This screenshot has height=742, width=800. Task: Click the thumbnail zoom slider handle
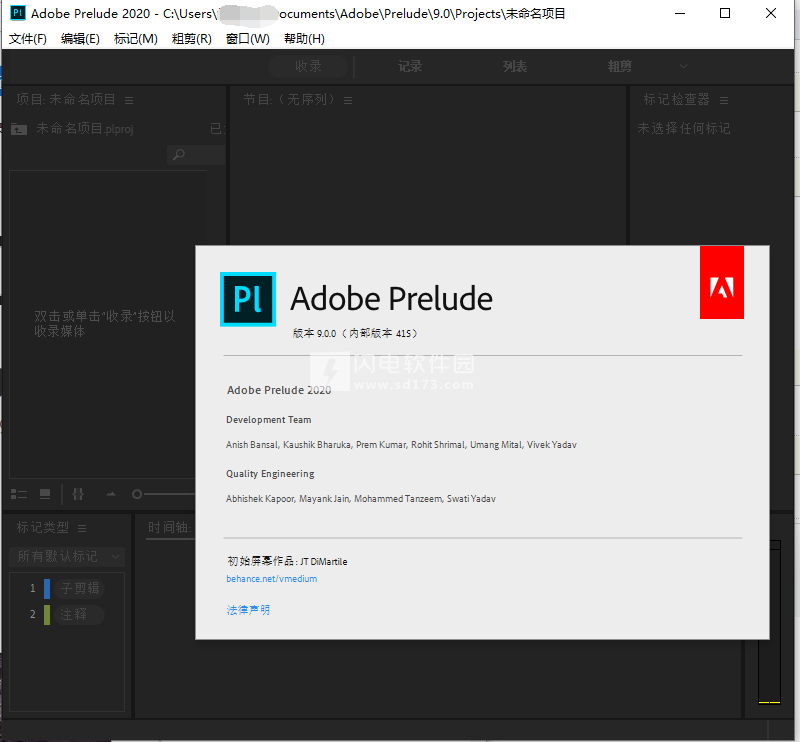coord(137,494)
